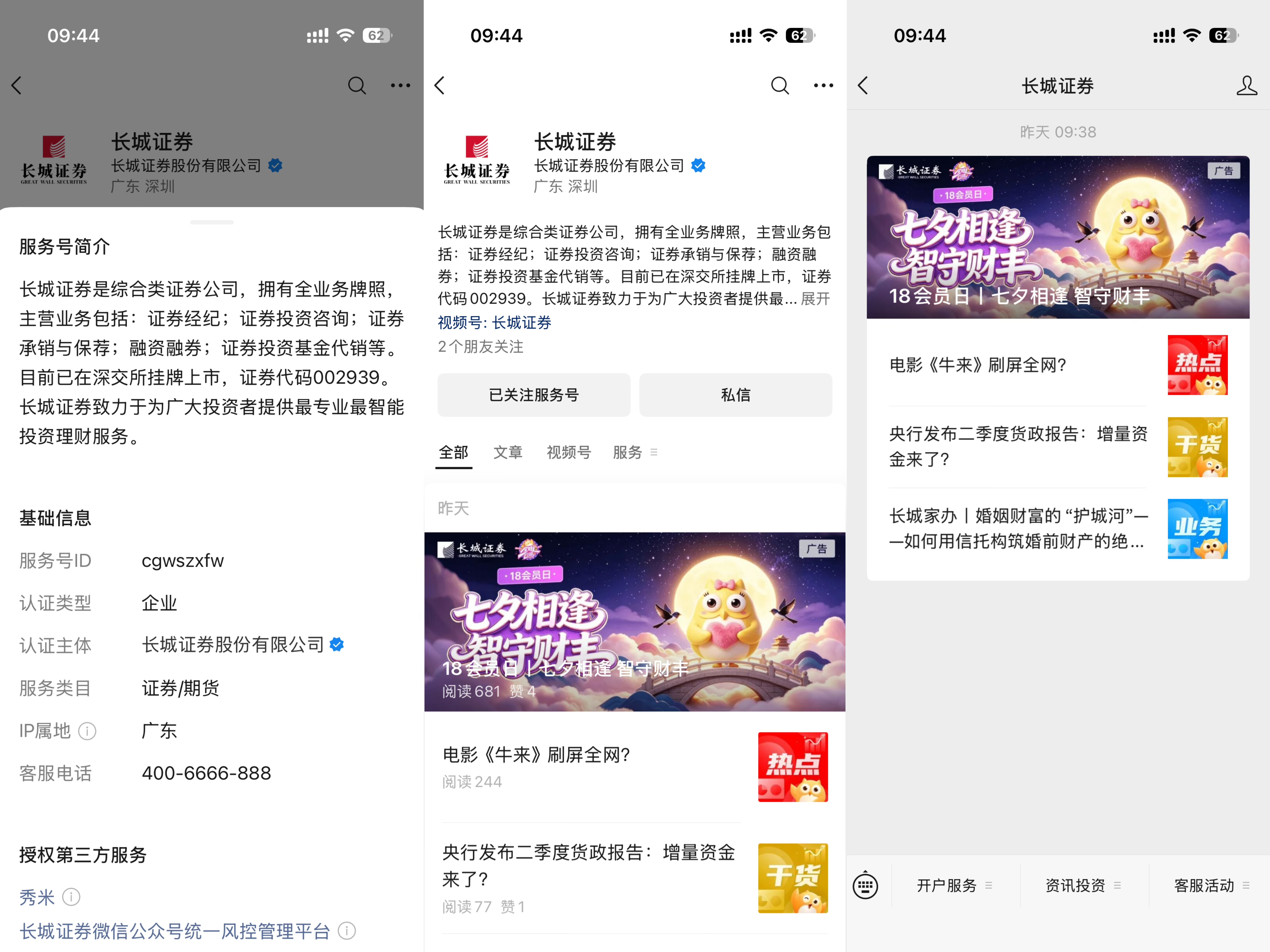Tap the 长城证券 title in the chat header
The image size is (1270, 952).
[1058, 85]
